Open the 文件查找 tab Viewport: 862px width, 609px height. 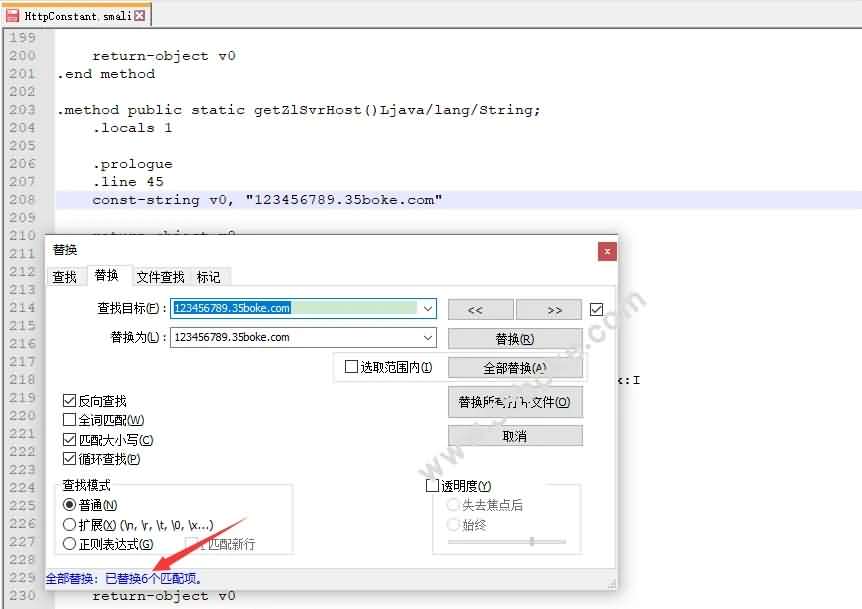[x=160, y=277]
